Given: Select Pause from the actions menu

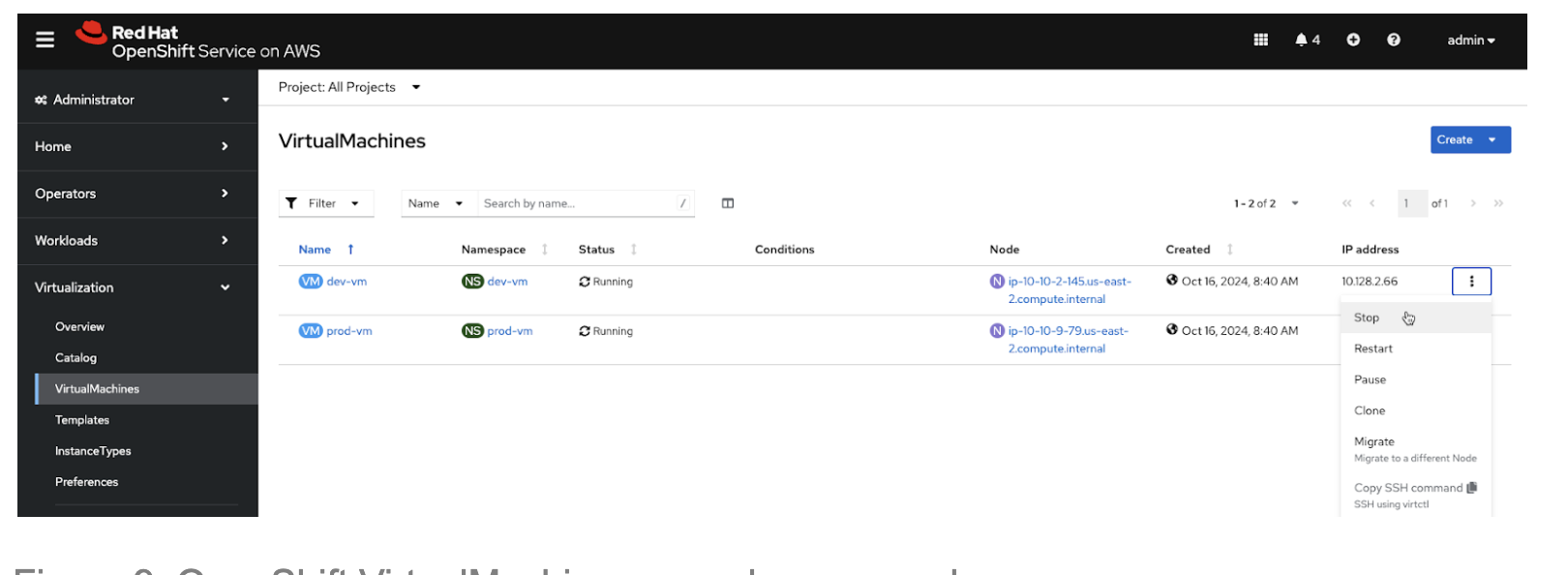Looking at the screenshot, I should click(x=1415, y=379).
